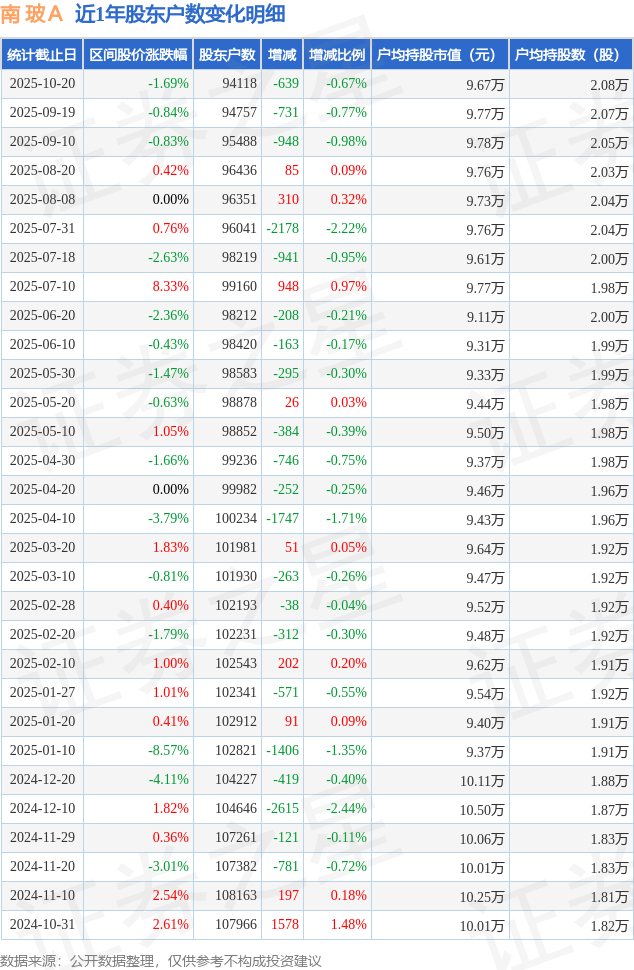Click the 数据来源 footer disclaimer text
Viewport: 634px width, 970px height.
click(161, 960)
